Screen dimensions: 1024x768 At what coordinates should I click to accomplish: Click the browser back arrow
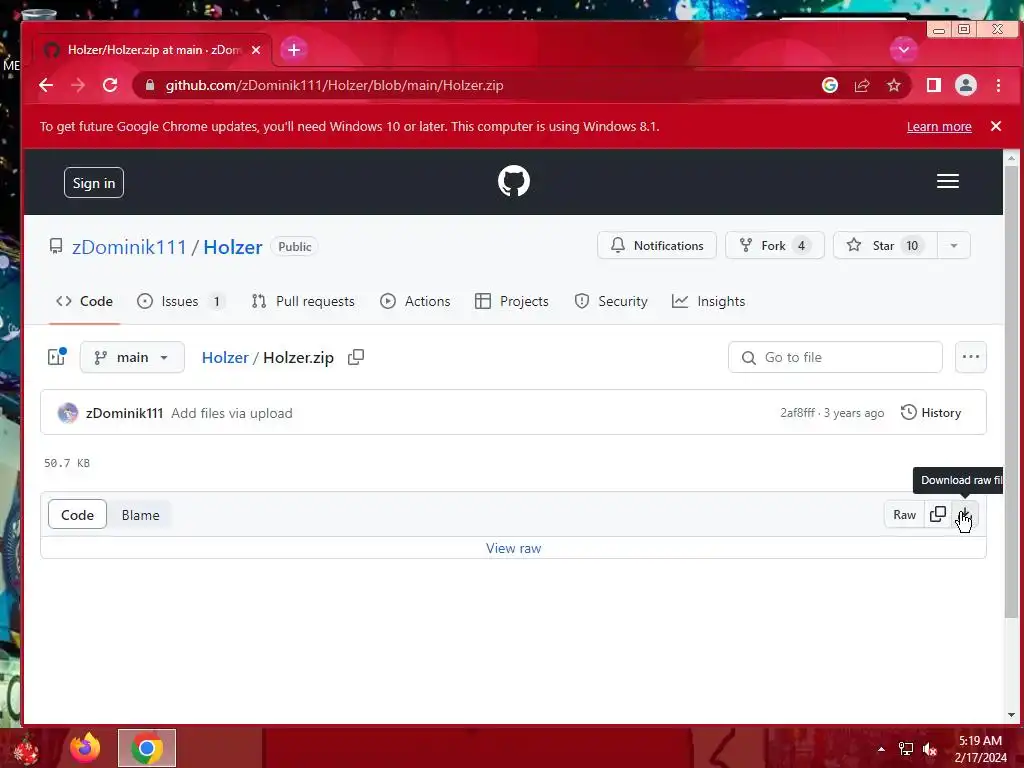point(46,85)
